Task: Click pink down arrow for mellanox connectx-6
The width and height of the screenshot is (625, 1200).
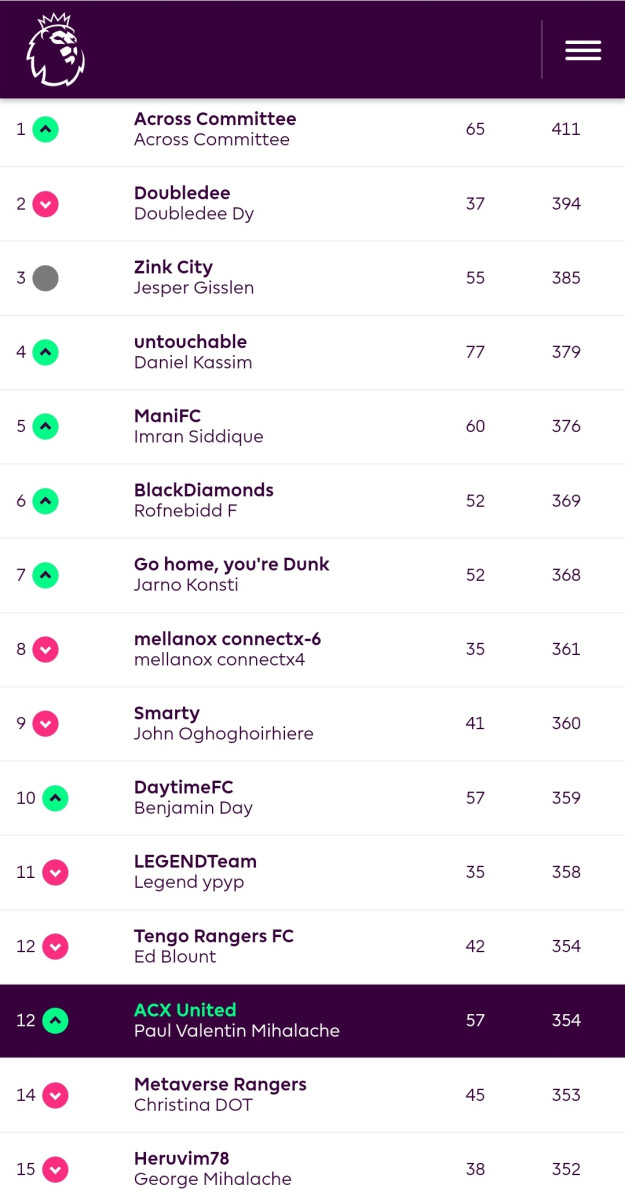Action: 45,649
